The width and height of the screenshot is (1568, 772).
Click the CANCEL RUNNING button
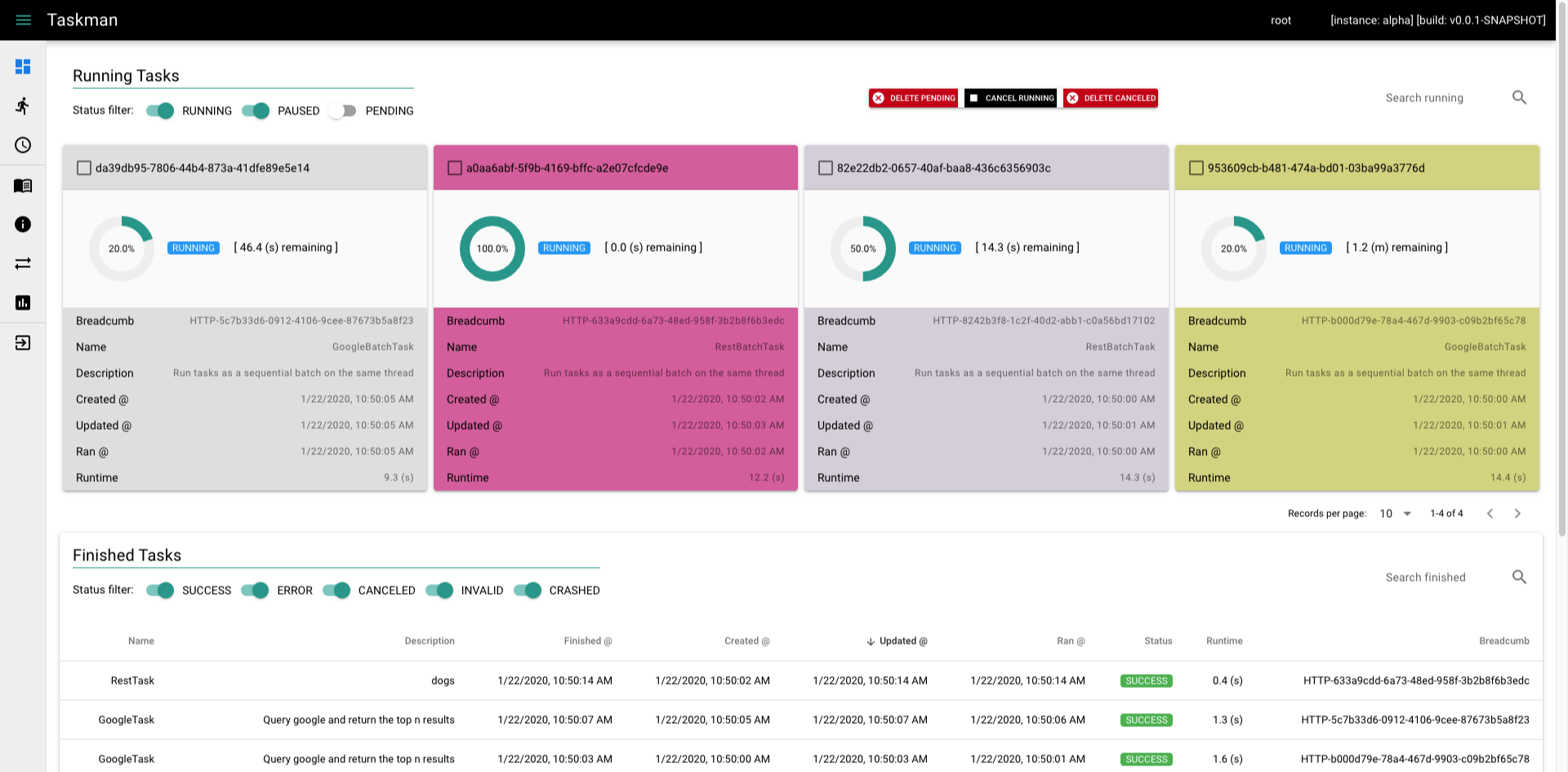1010,97
